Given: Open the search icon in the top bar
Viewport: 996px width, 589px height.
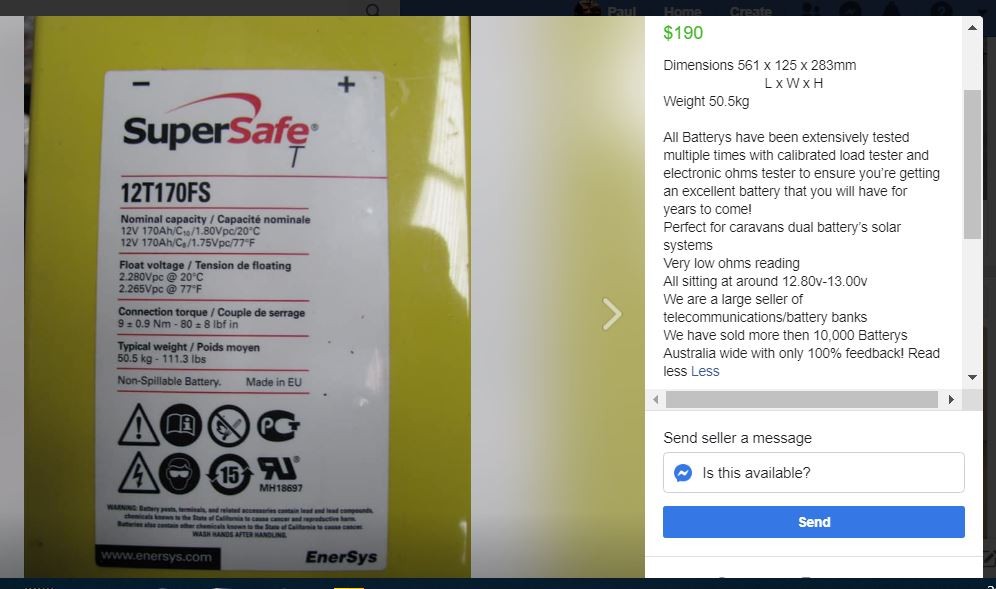Looking at the screenshot, I should click(374, 9).
